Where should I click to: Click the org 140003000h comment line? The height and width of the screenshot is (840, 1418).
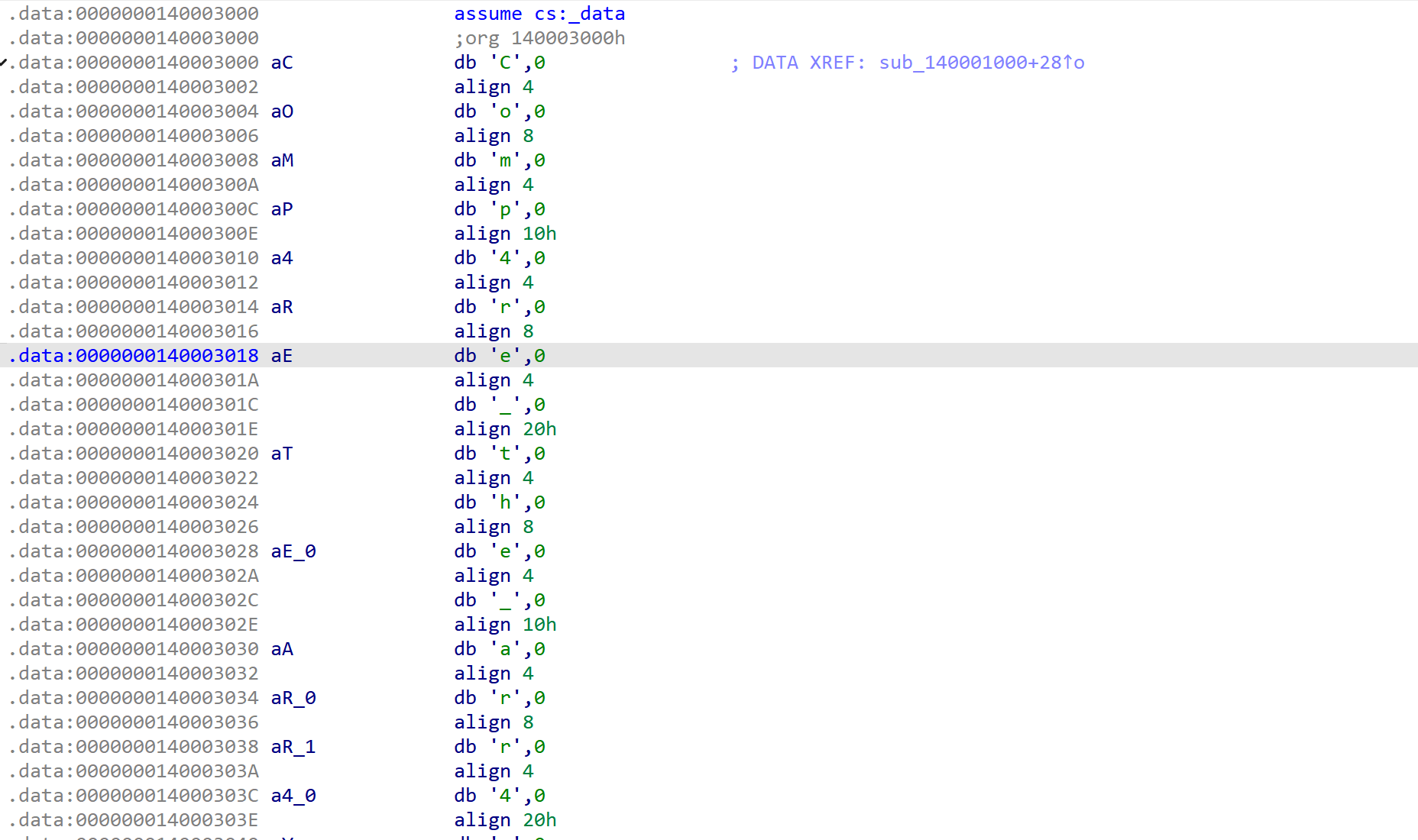click(x=540, y=37)
